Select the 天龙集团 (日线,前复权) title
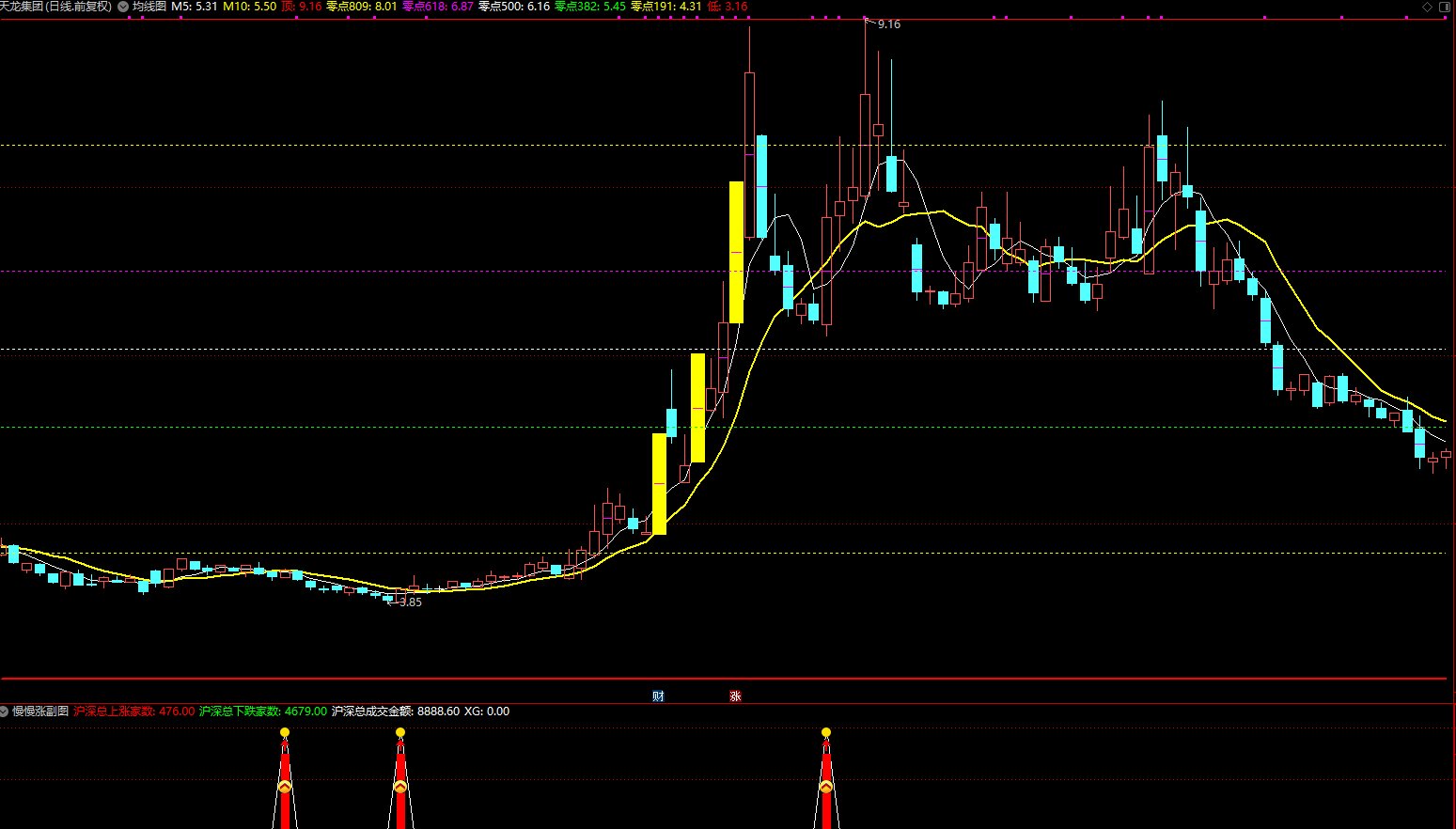 (x=56, y=7)
